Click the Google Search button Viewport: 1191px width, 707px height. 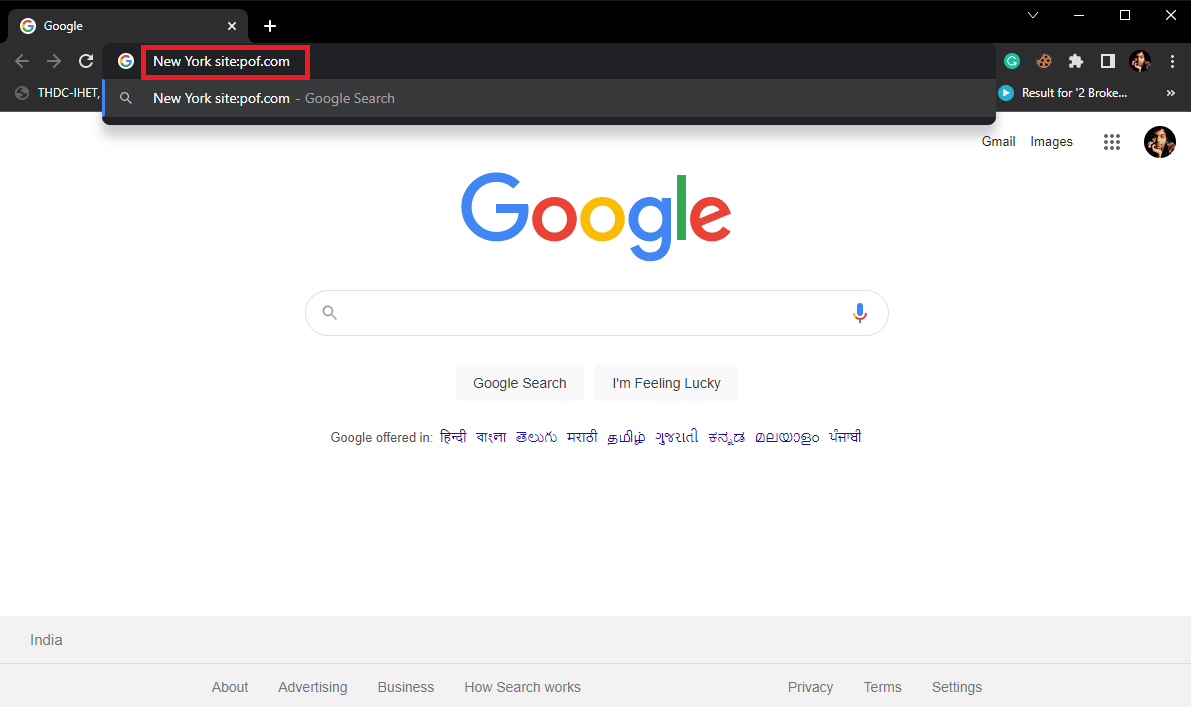520,383
